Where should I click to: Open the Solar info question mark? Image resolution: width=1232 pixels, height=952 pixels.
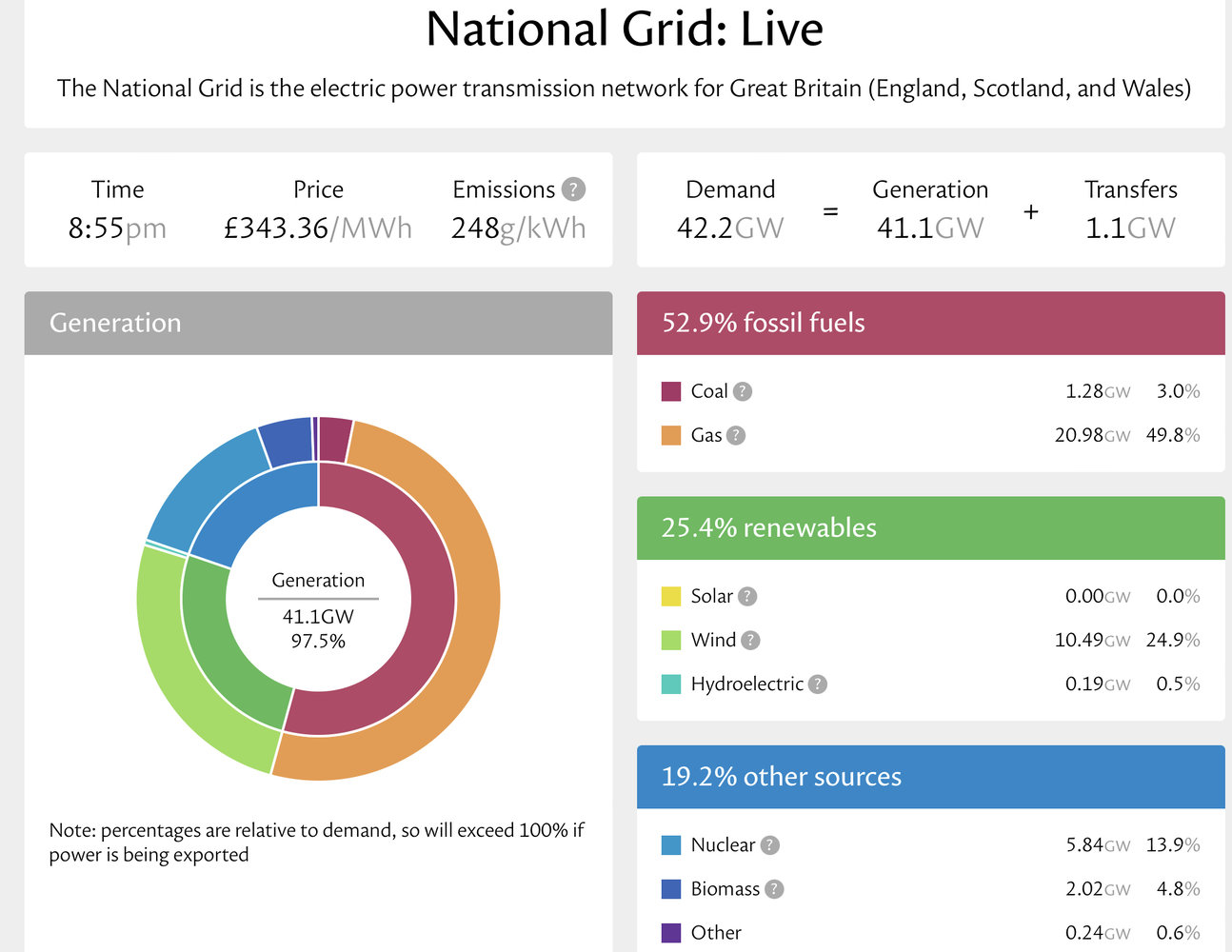tap(747, 596)
